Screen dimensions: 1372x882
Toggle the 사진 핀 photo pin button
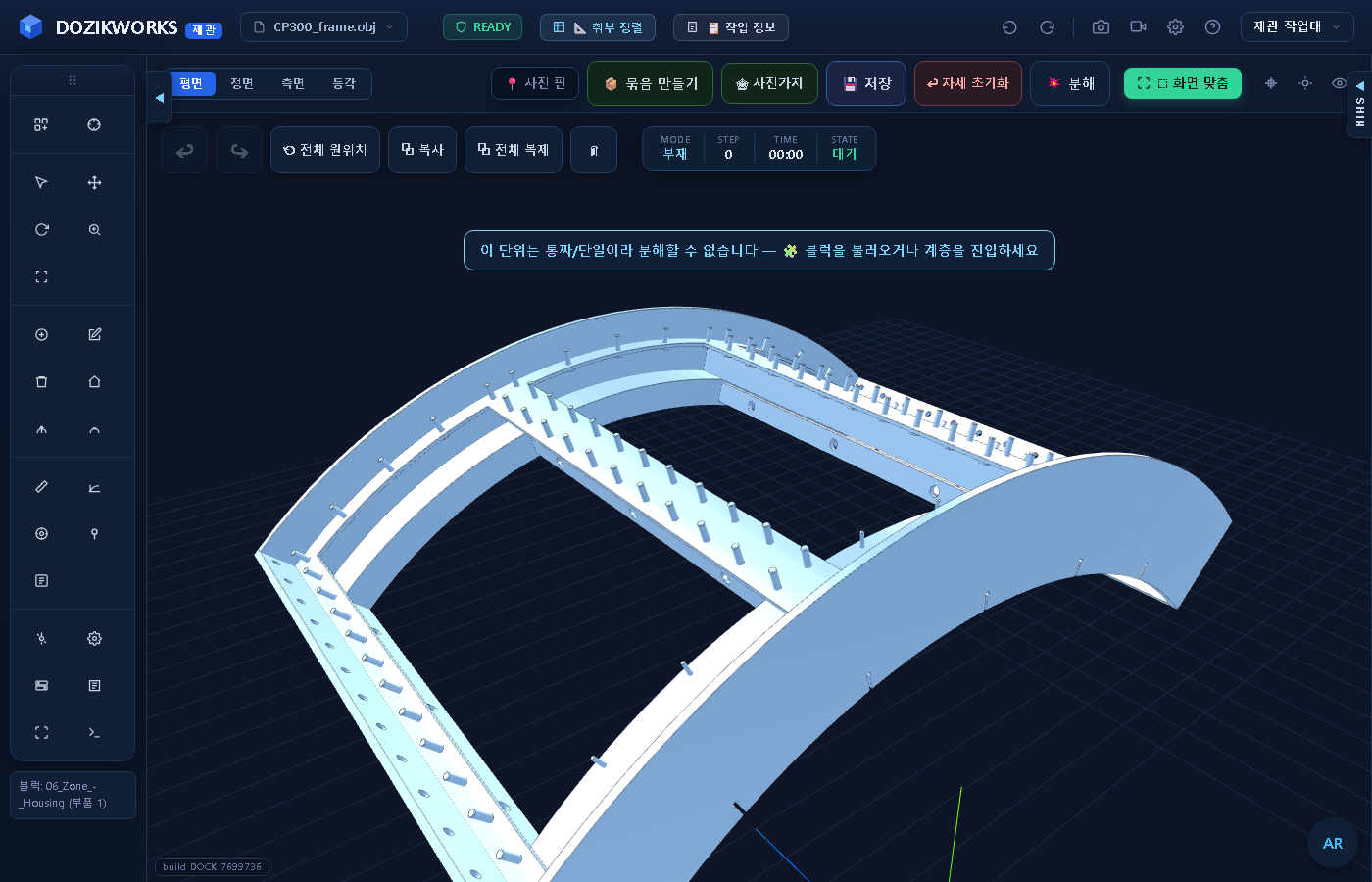(x=535, y=83)
